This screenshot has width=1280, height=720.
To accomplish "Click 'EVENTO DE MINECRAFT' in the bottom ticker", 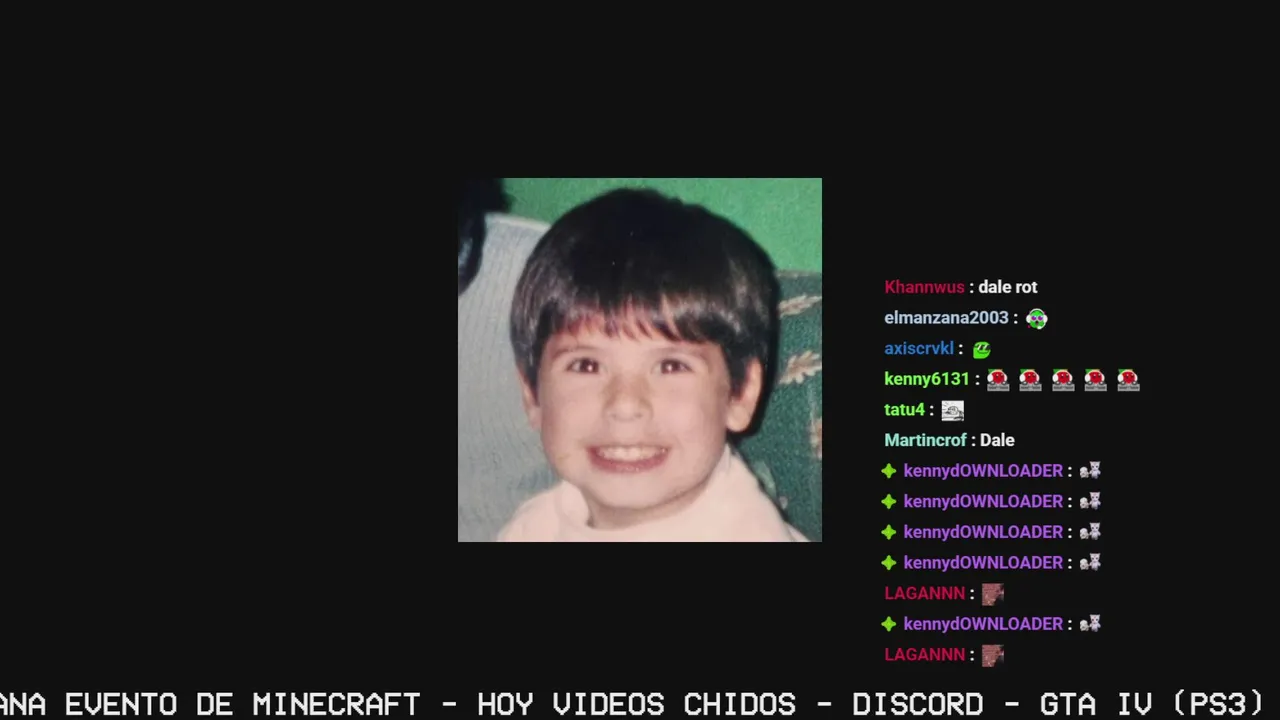I will (242, 704).
